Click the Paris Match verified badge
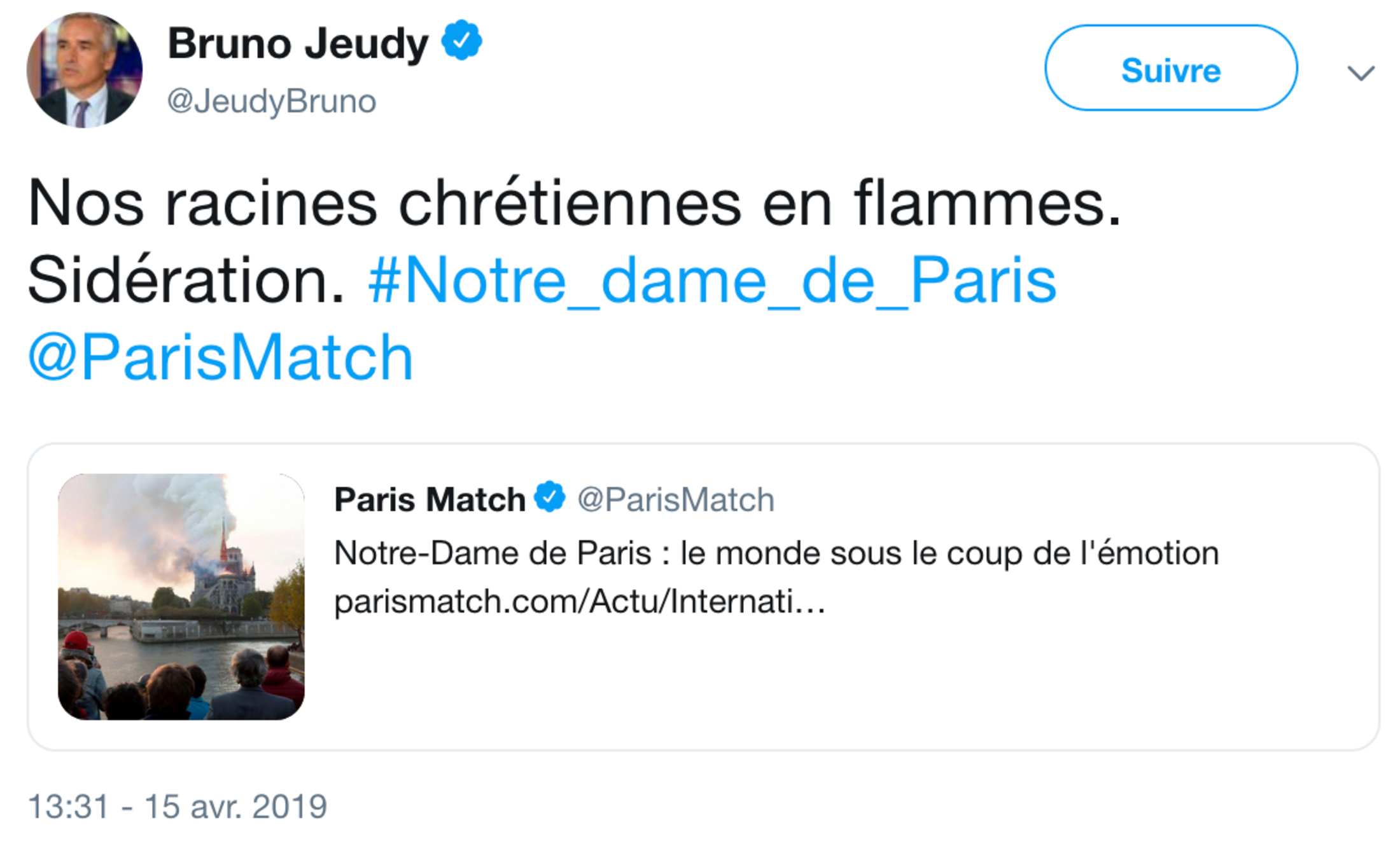The image size is (1400, 841). click(x=550, y=497)
